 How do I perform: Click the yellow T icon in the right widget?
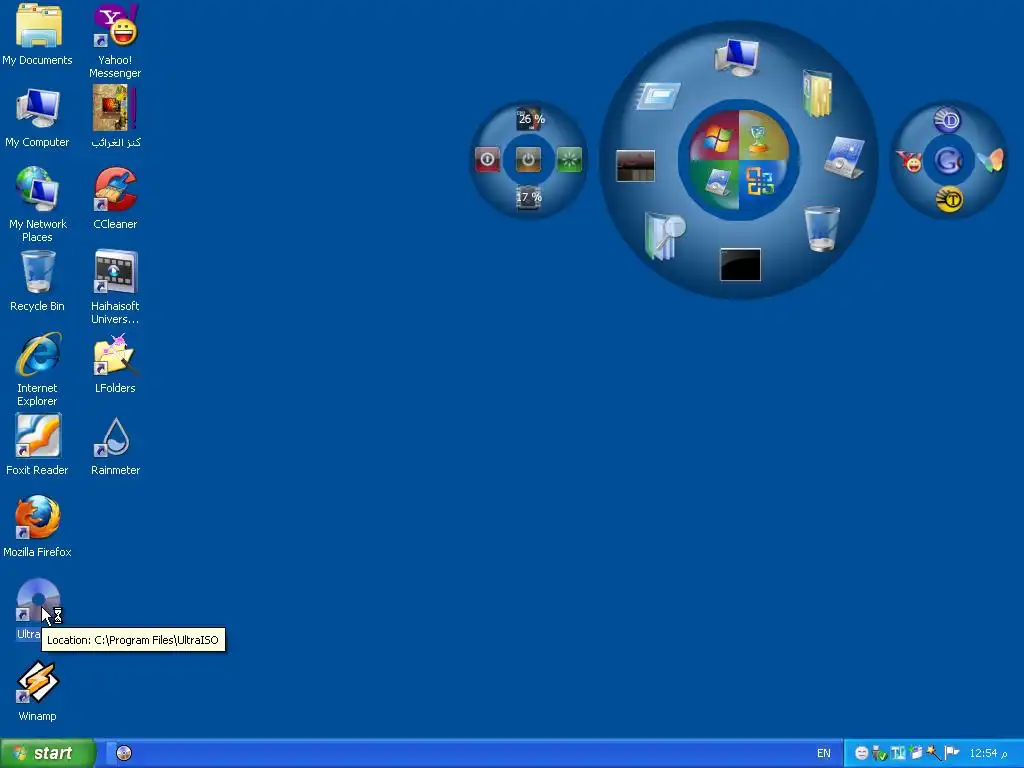click(950, 199)
